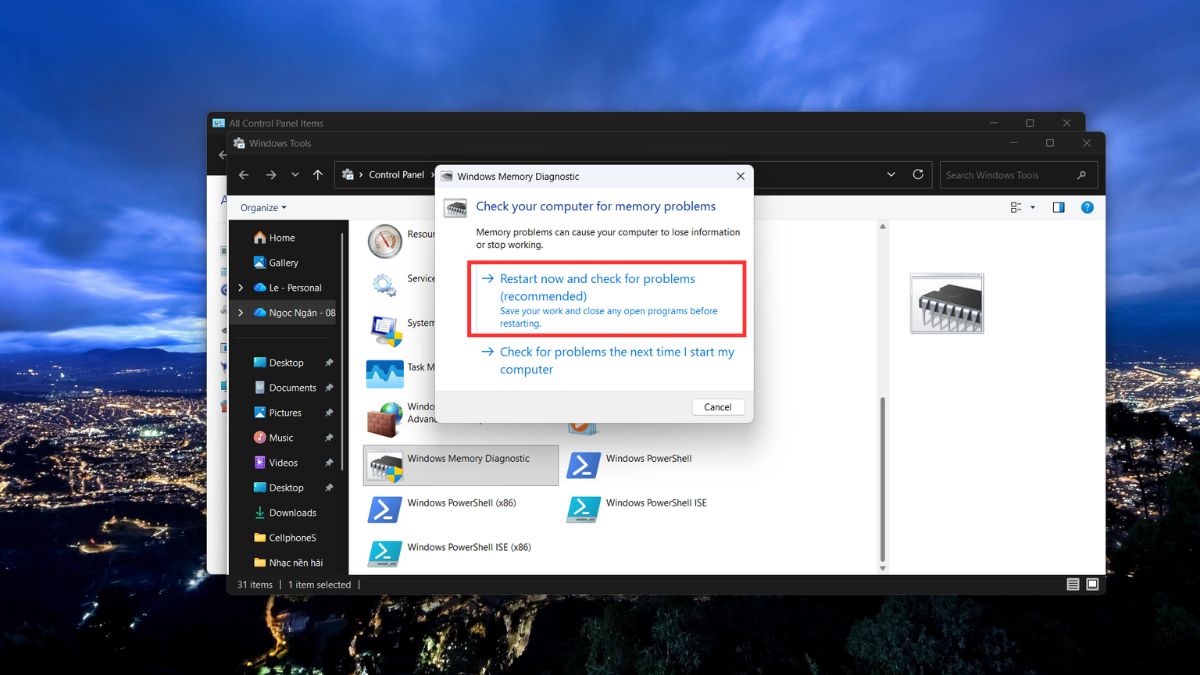Select Services gears icon
Image resolution: width=1200 pixels, height=675 pixels.
(385, 284)
